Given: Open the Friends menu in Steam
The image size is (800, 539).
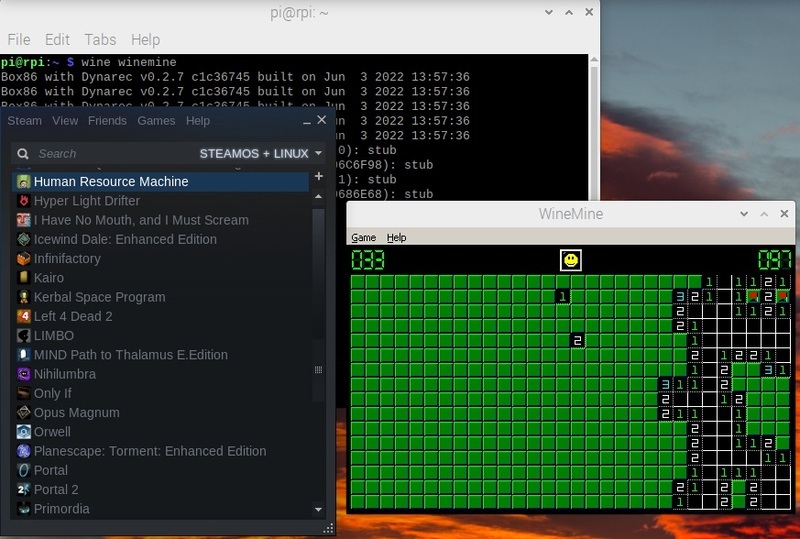Looking at the screenshot, I should click(x=107, y=121).
